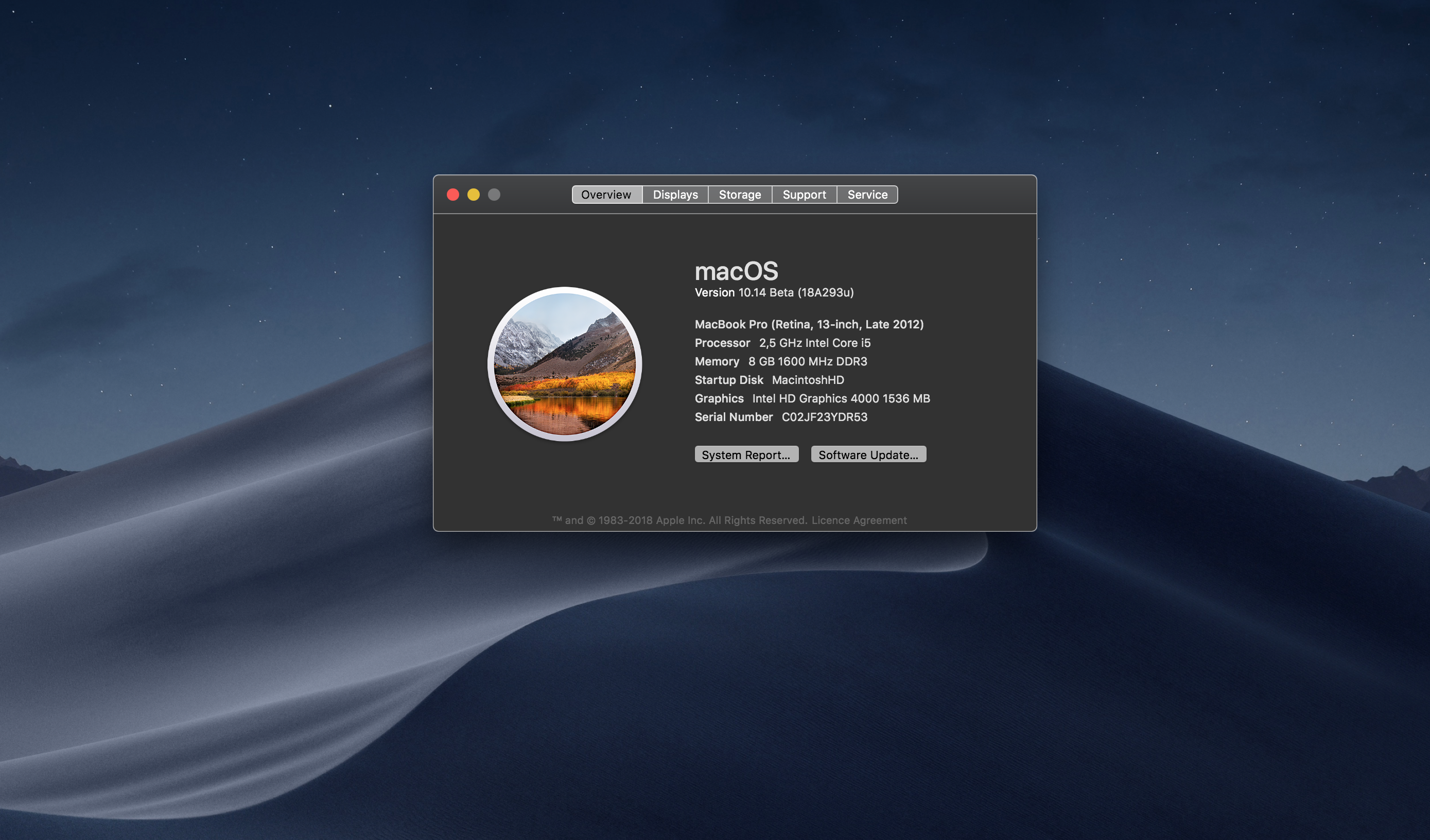The width and height of the screenshot is (1430, 840).
Task: Open Software Update...
Action: (868, 454)
